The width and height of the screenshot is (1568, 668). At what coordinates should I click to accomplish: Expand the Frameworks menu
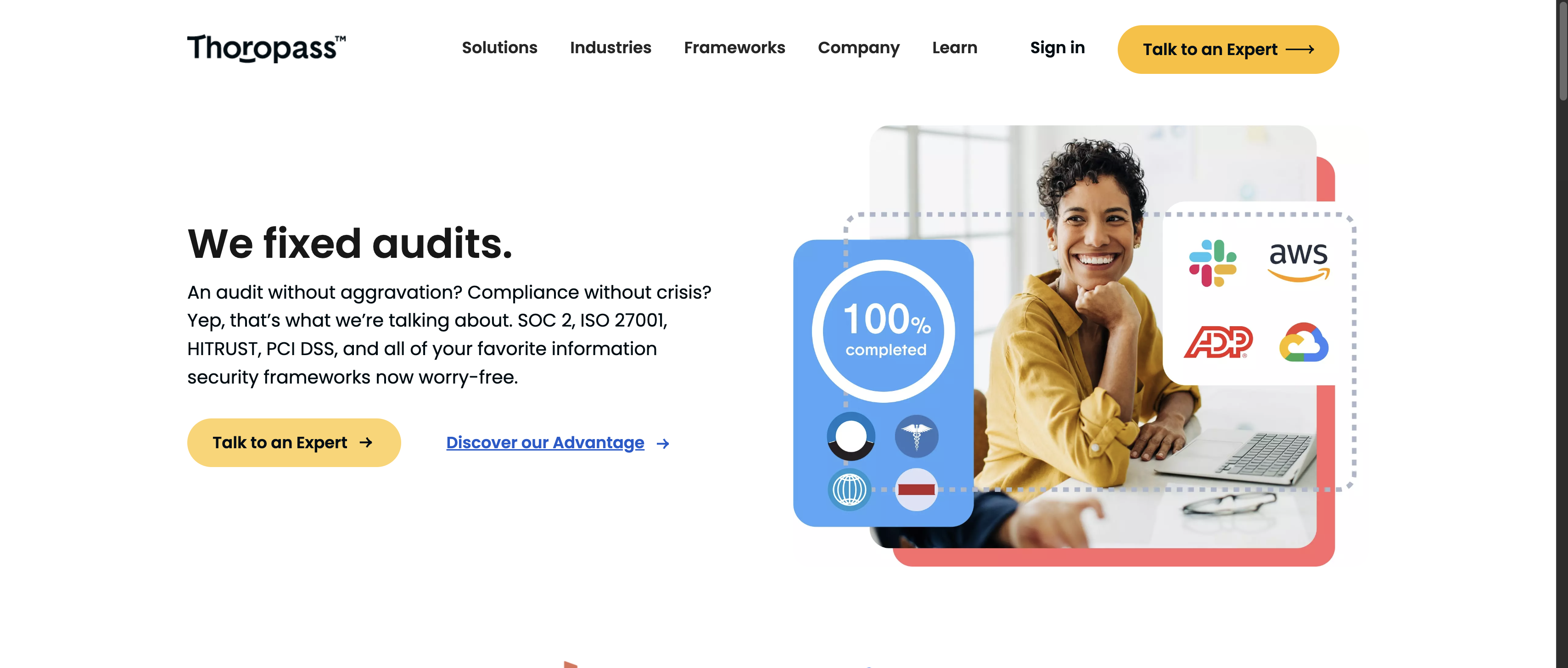point(734,47)
